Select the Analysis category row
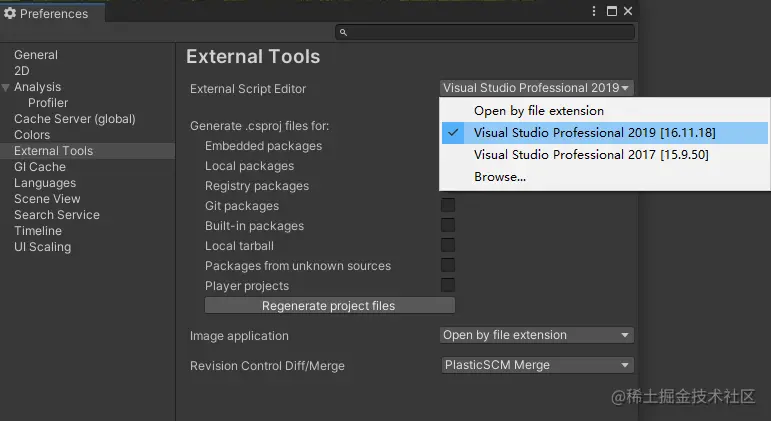Viewport: 771px width, 421px height. tap(88, 87)
